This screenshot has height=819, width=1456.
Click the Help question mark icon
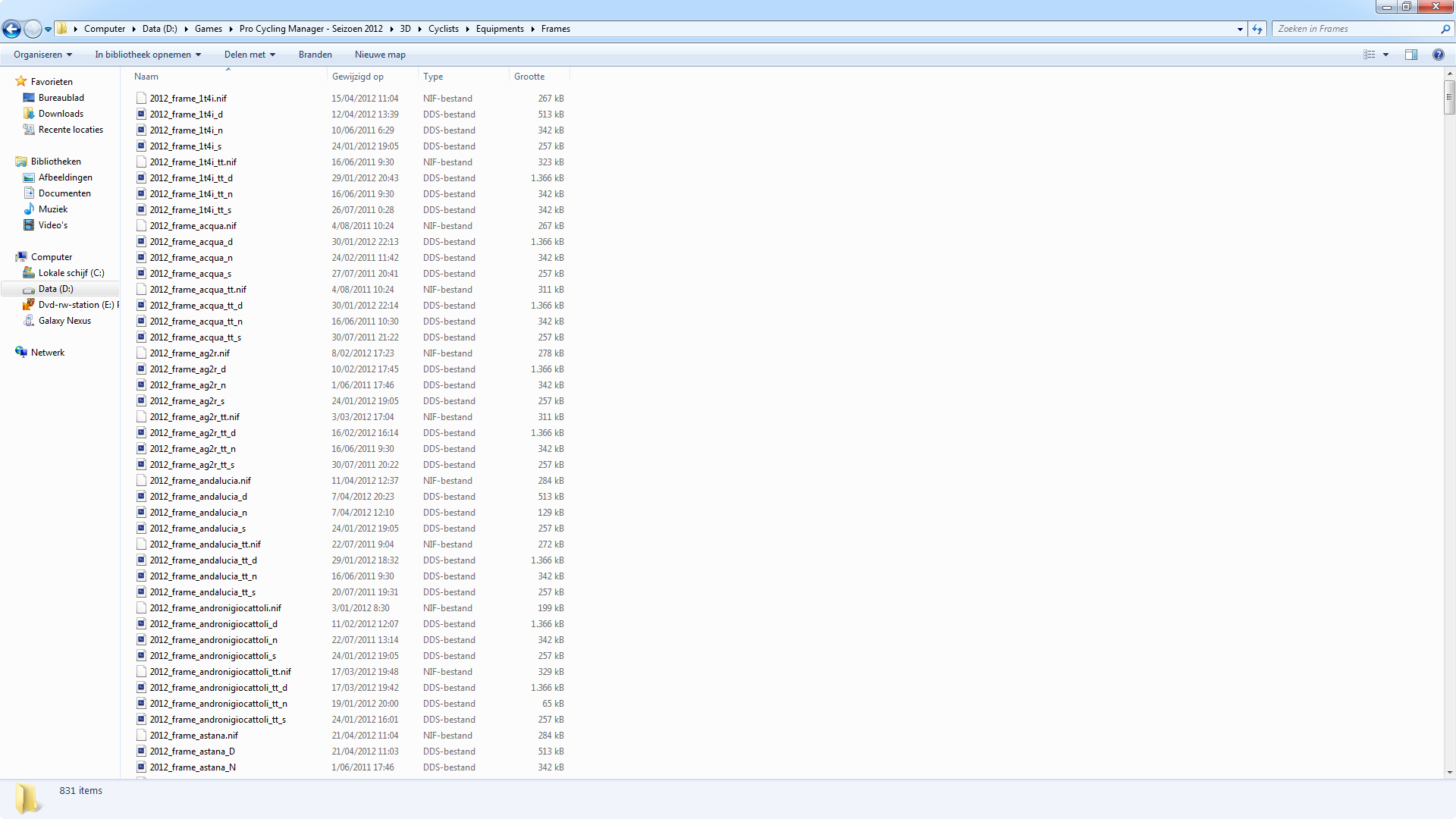[x=1438, y=55]
